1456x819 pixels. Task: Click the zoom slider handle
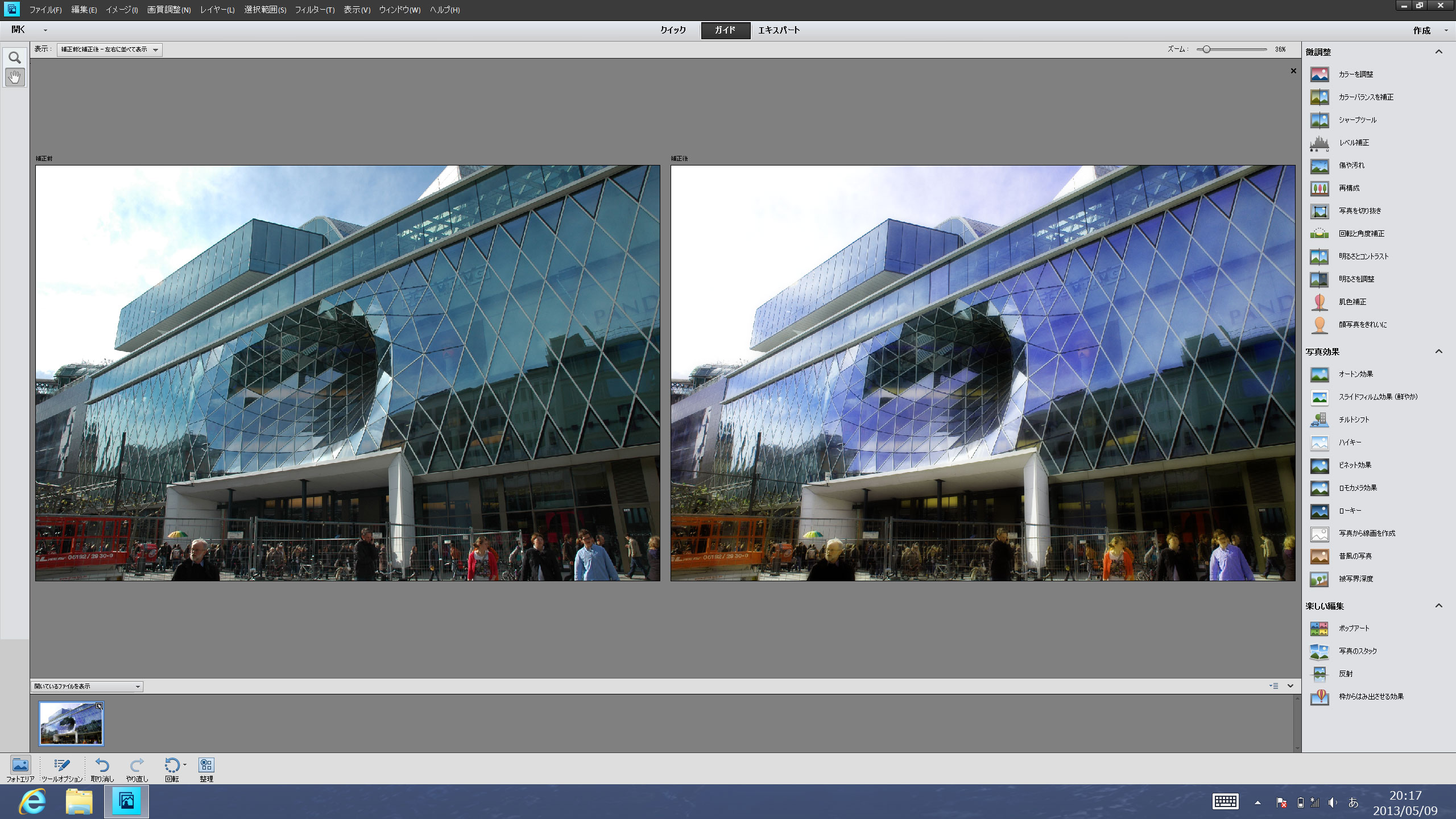[x=1206, y=49]
